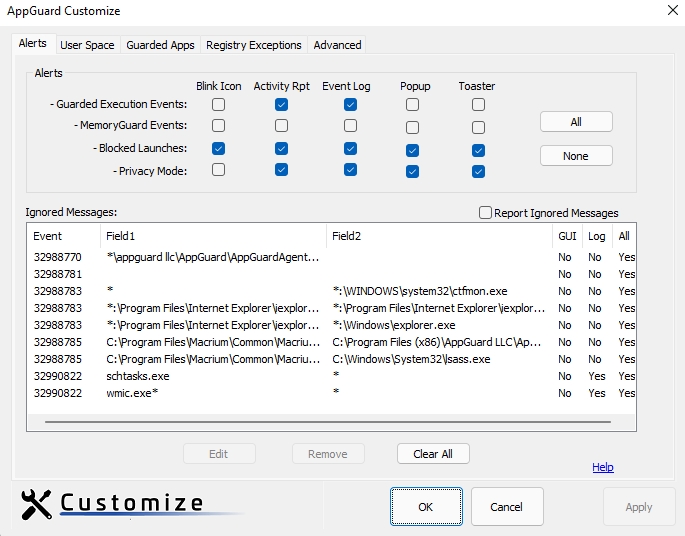Click the Clear All button
The width and height of the screenshot is (685, 536).
click(433, 454)
